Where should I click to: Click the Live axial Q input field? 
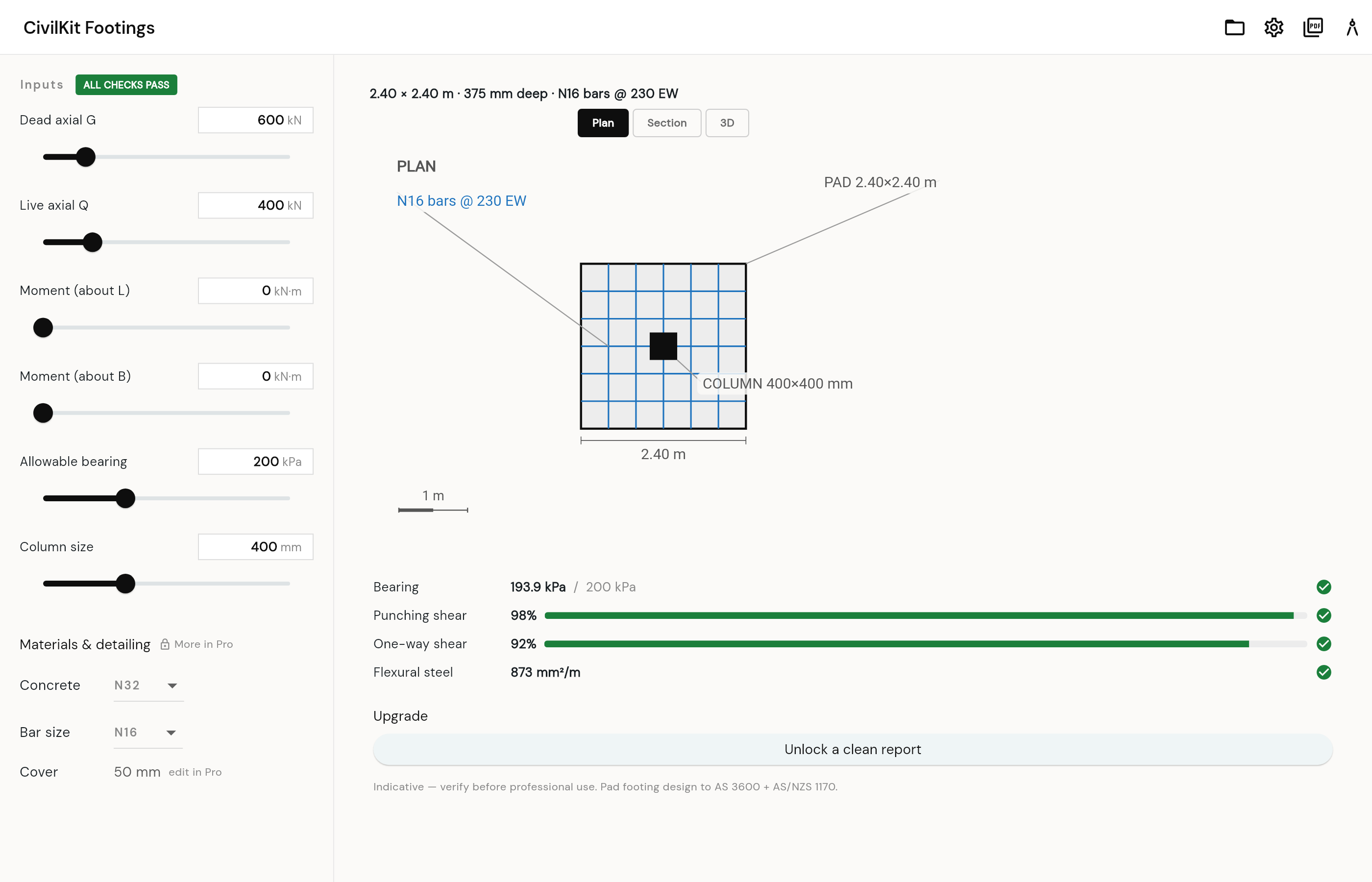coord(255,206)
